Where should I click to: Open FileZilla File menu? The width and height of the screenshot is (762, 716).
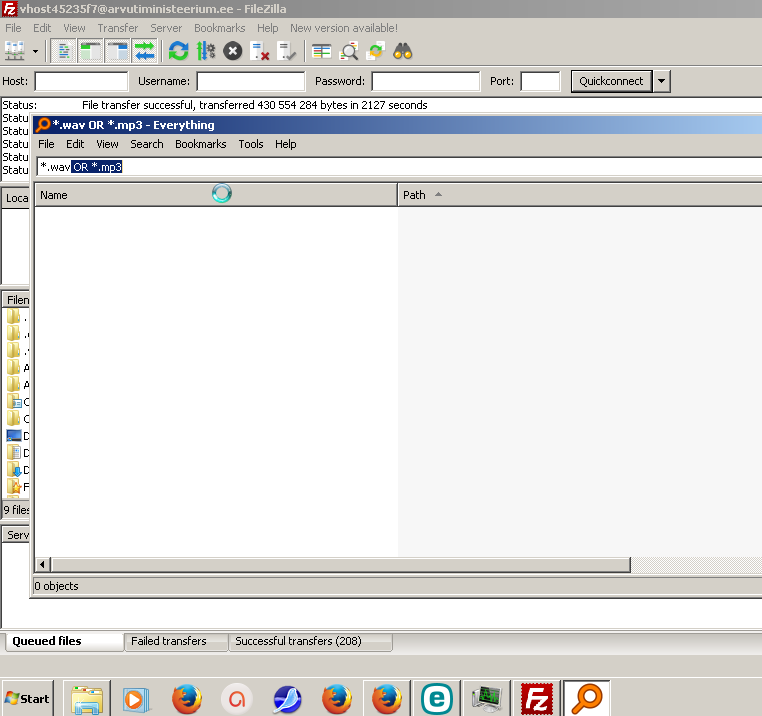point(13,28)
